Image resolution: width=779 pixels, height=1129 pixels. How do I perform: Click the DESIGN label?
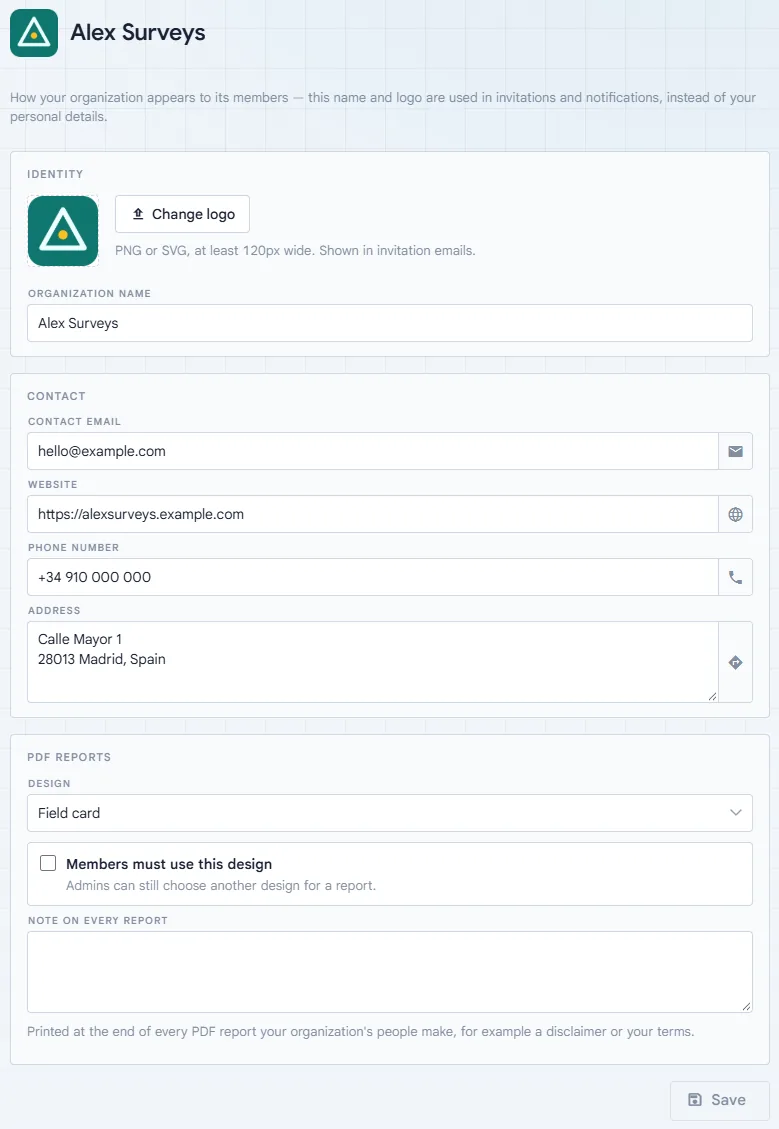(x=49, y=783)
